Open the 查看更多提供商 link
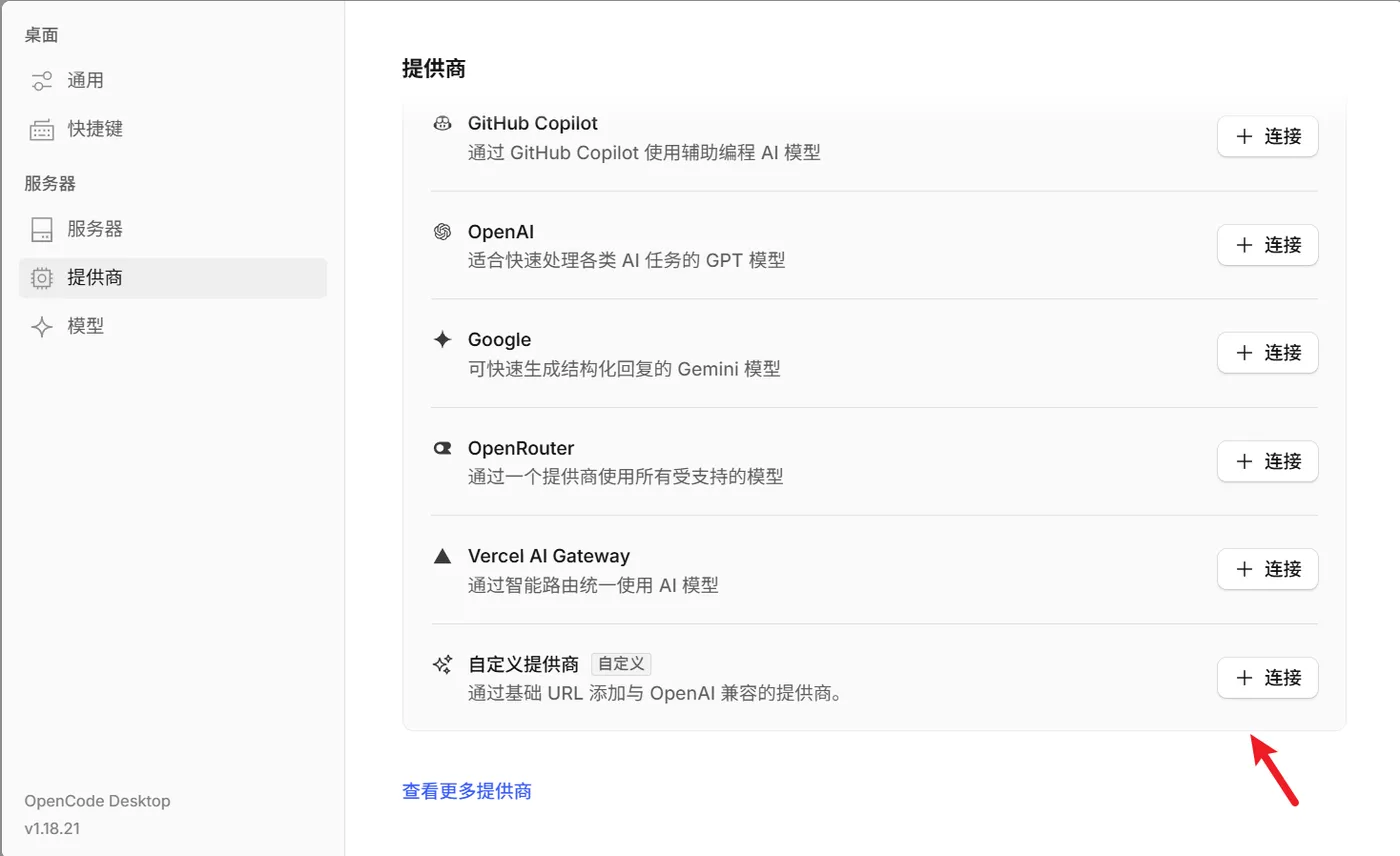 [x=467, y=791]
